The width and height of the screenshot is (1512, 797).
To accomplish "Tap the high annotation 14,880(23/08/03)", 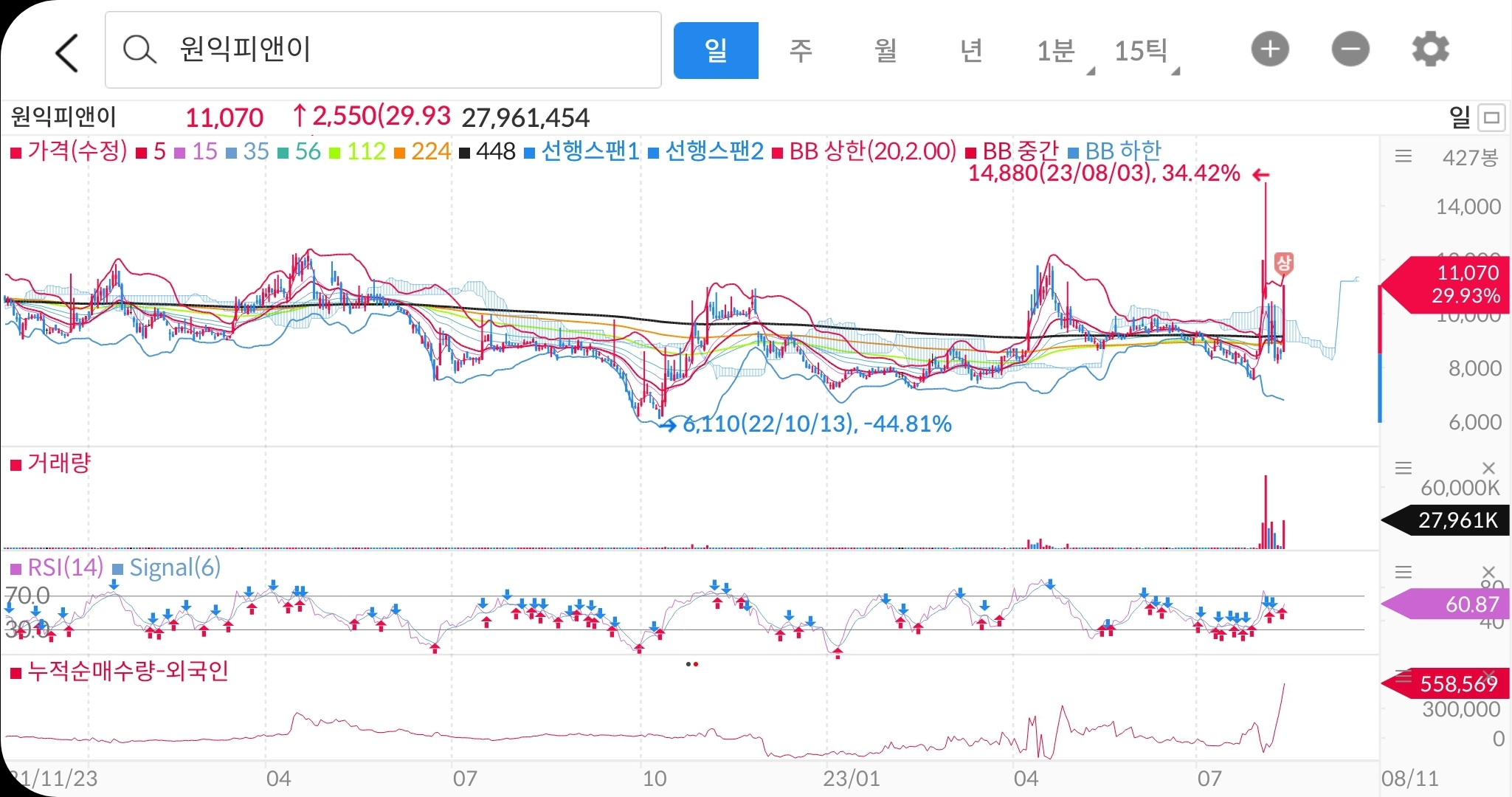I will coord(1104,174).
